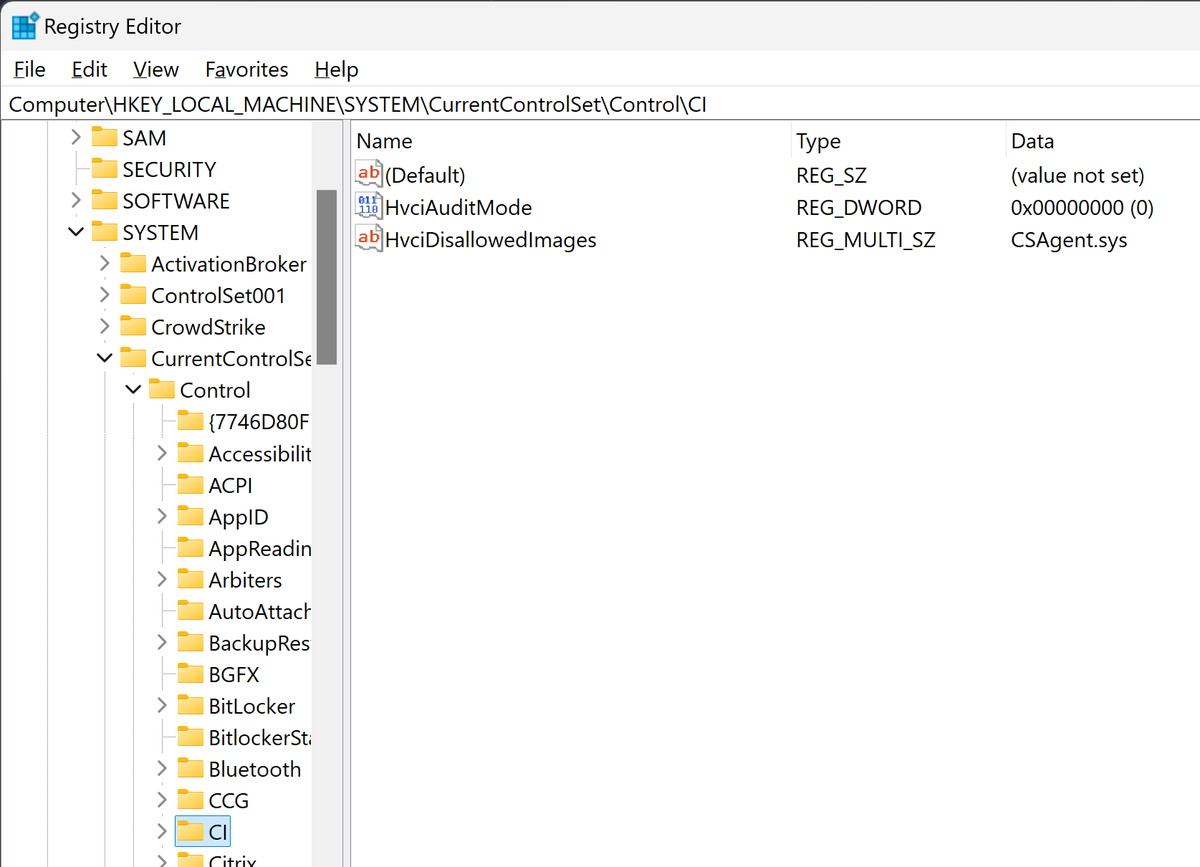Expand the CrowdStrike key
The image size is (1200, 867).
[105, 327]
